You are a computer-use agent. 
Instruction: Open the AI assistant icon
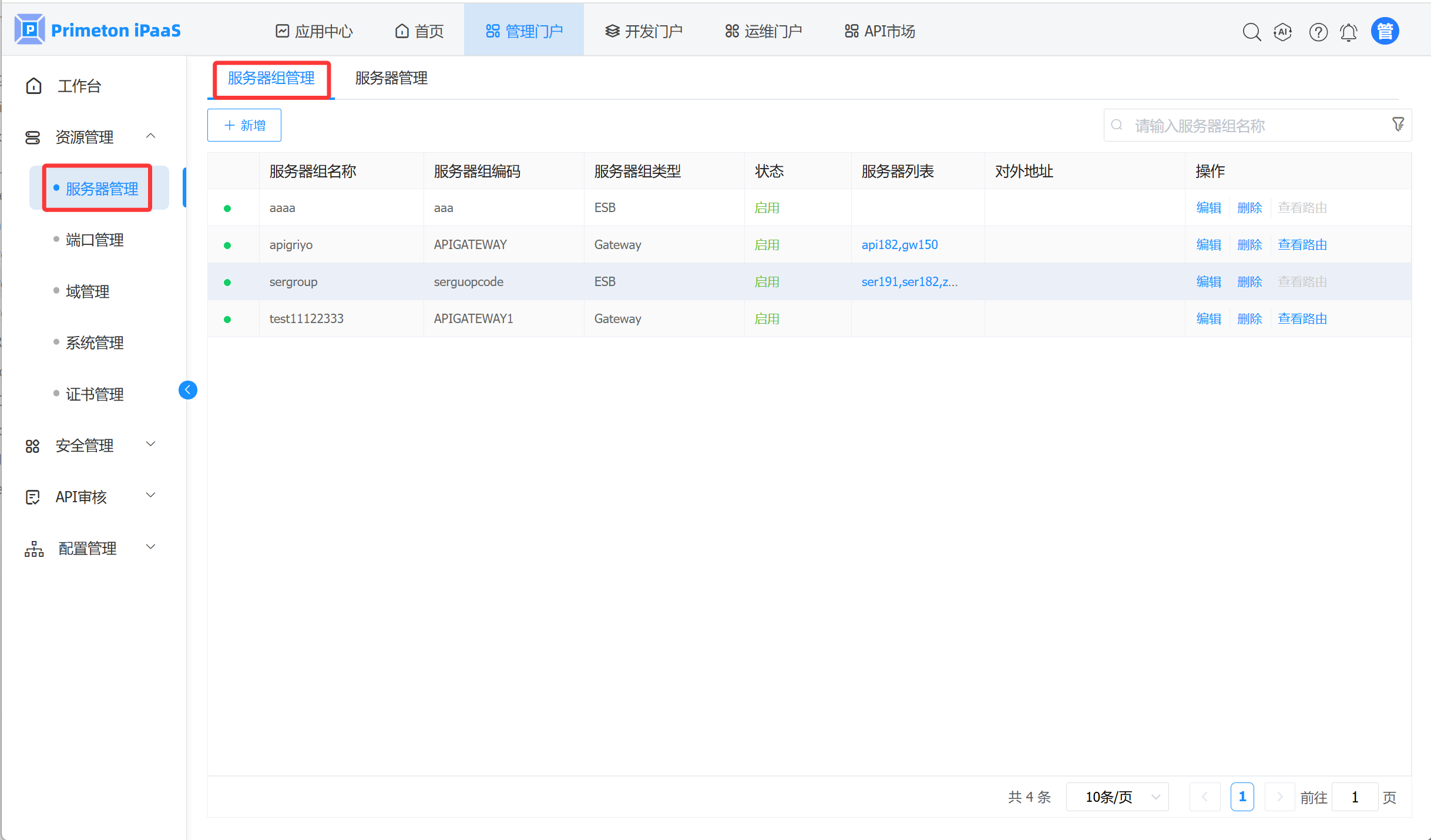(x=1282, y=32)
